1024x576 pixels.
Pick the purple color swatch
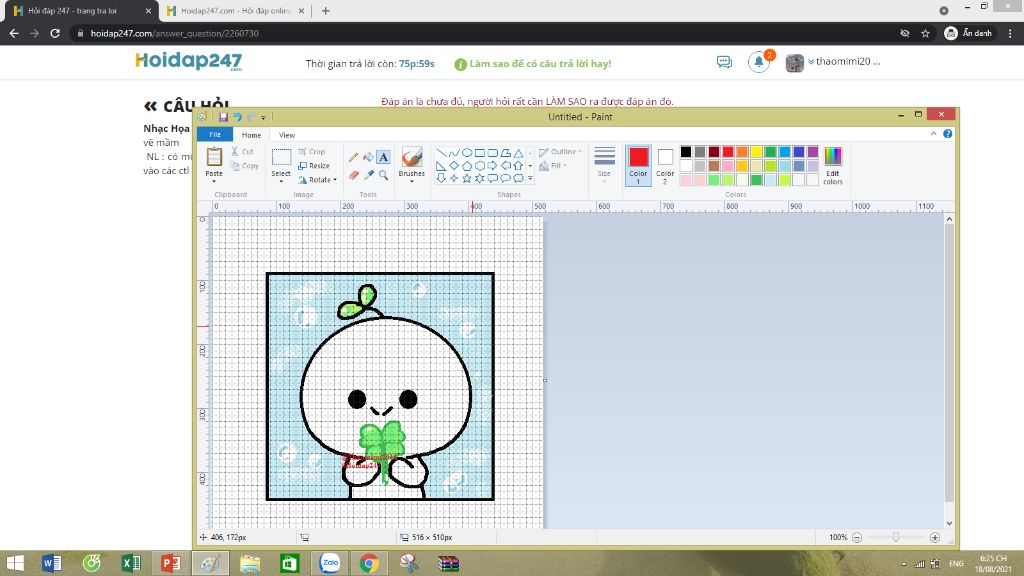[x=812, y=152]
